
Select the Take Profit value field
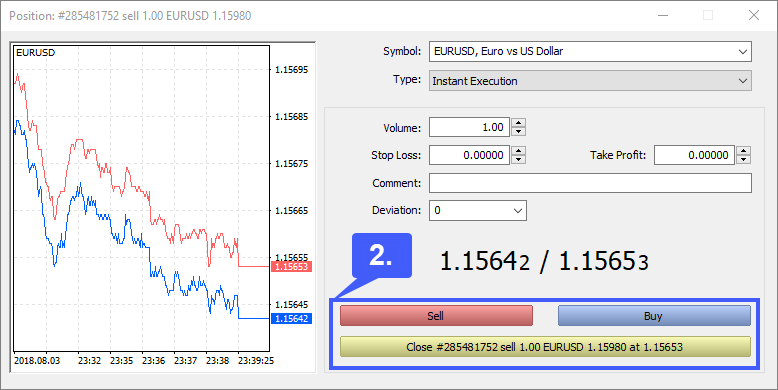point(694,155)
